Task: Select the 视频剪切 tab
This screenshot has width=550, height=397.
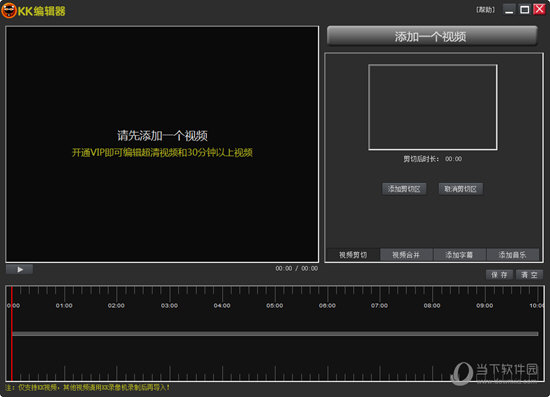Action: point(353,255)
